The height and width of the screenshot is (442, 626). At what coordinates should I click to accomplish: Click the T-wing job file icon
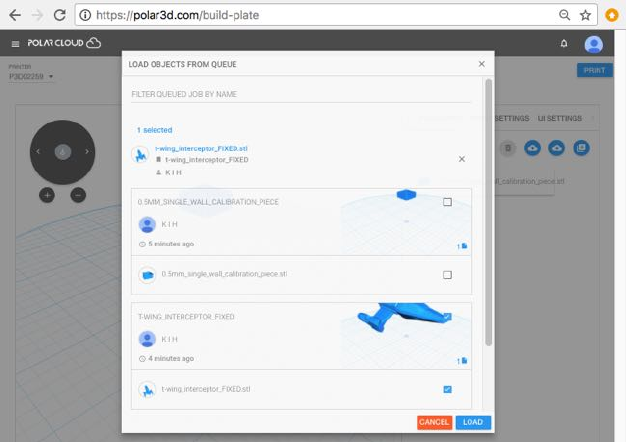pyautogui.click(x=462, y=361)
